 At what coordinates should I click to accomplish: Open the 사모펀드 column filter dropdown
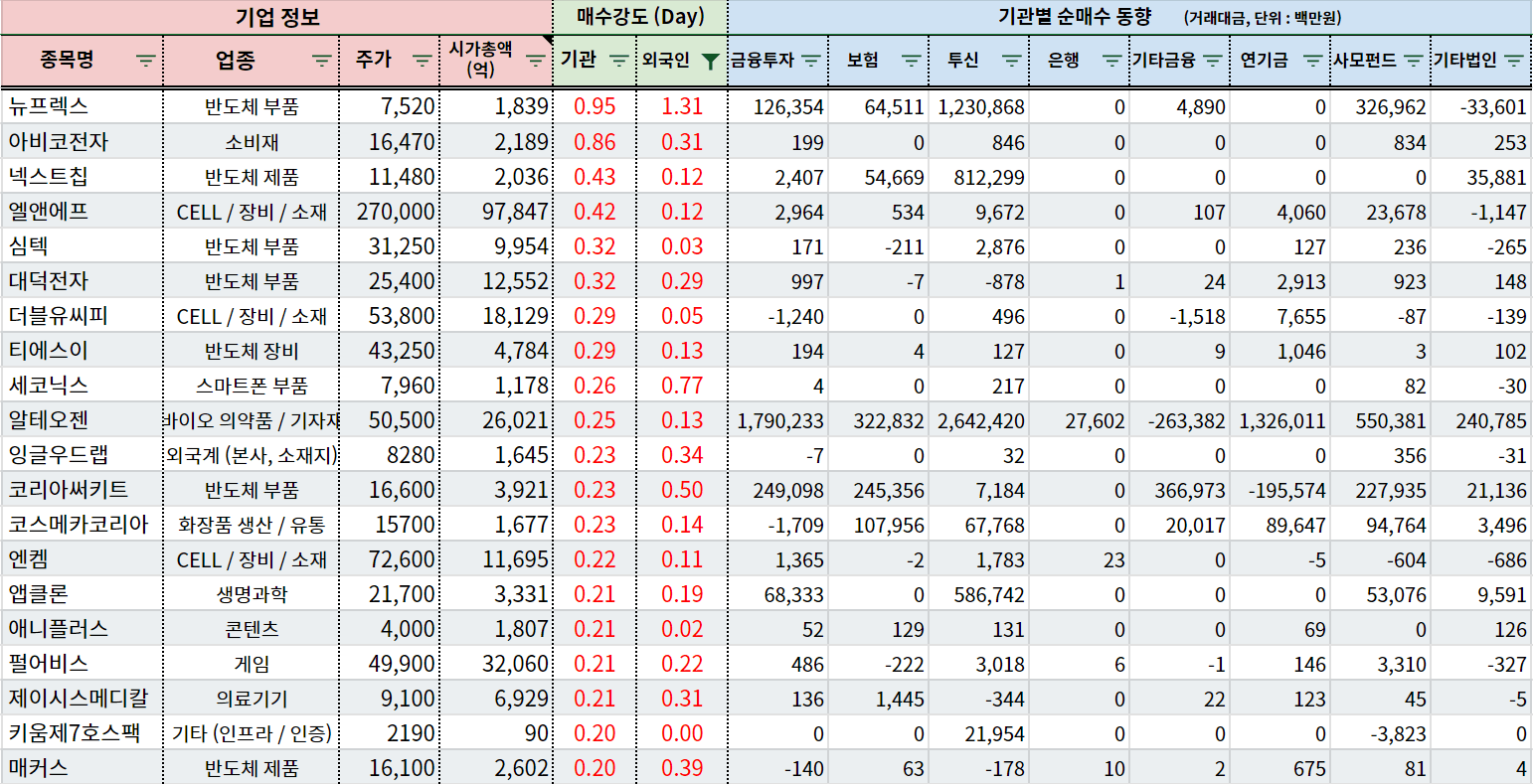[x=1413, y=61]
